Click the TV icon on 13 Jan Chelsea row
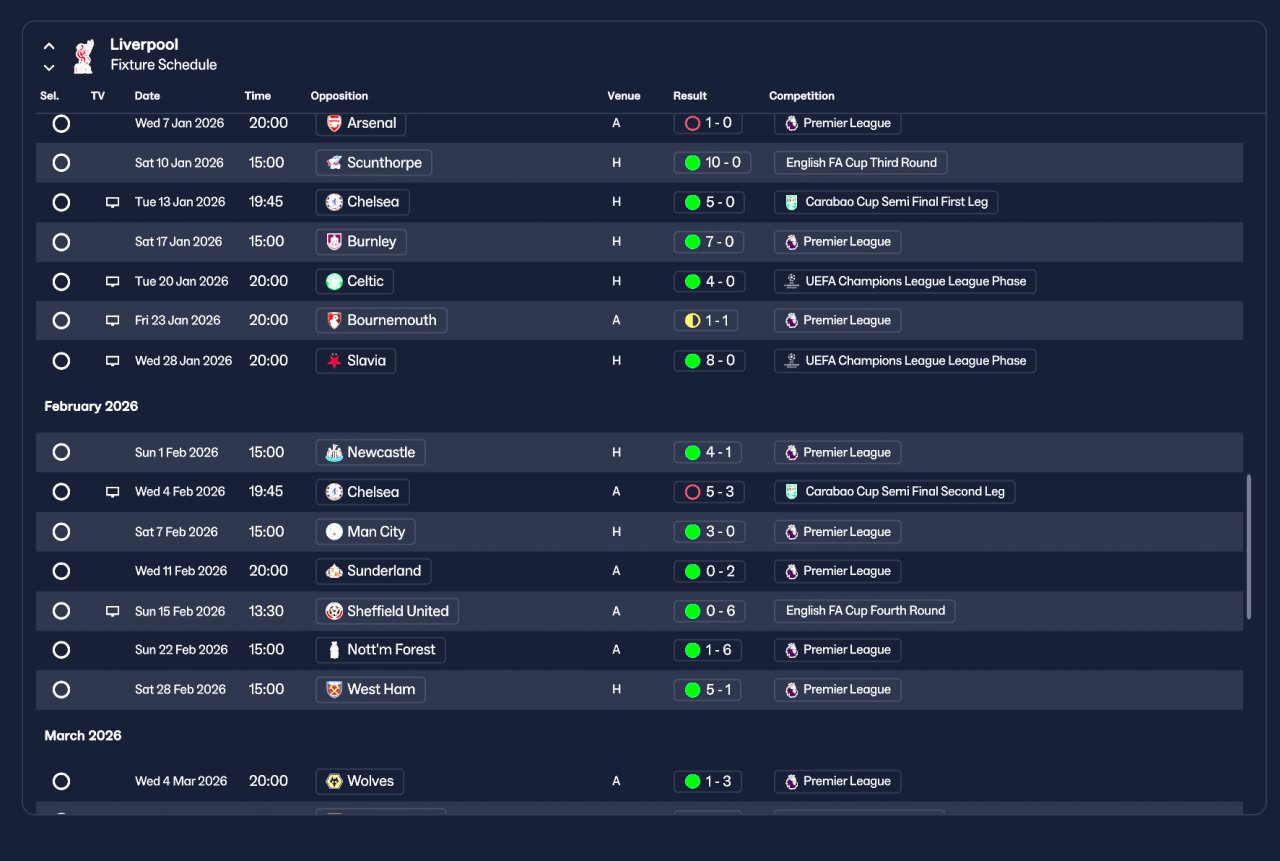The height and width of the screenshot is (861, 1280). 113,203
